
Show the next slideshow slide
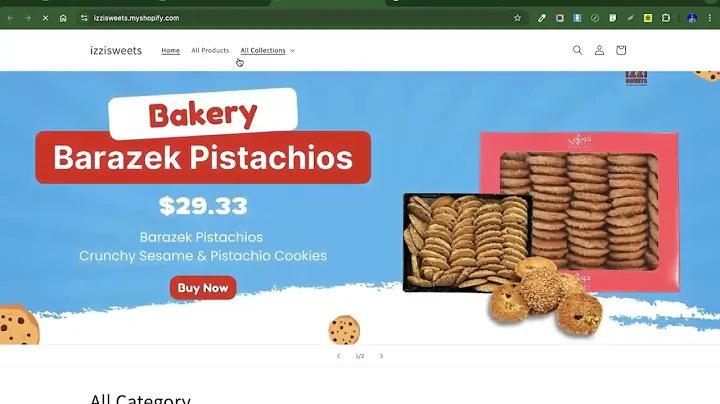(381, 356)
